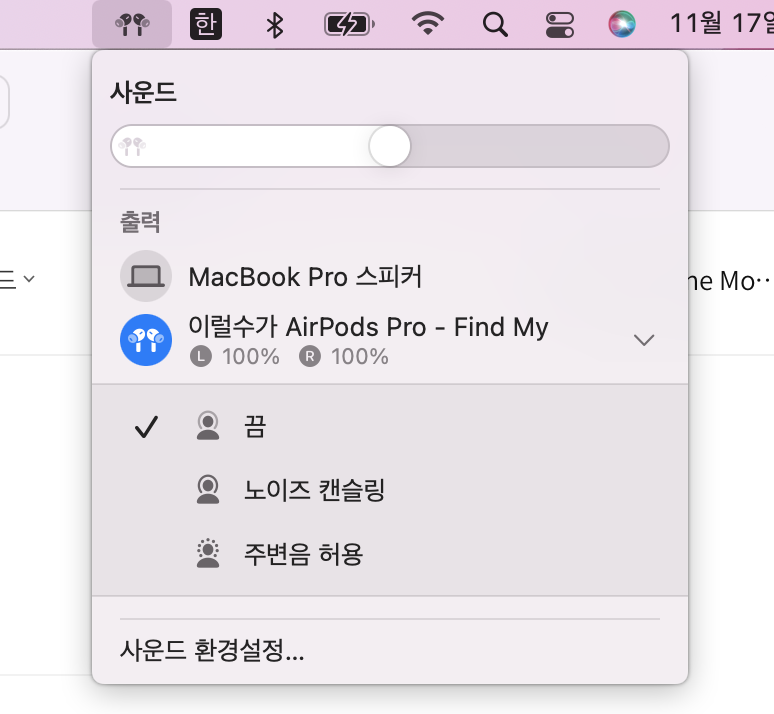Open the dropdown chevron in the background window
The image size is (774, 714).
(29, 279)
